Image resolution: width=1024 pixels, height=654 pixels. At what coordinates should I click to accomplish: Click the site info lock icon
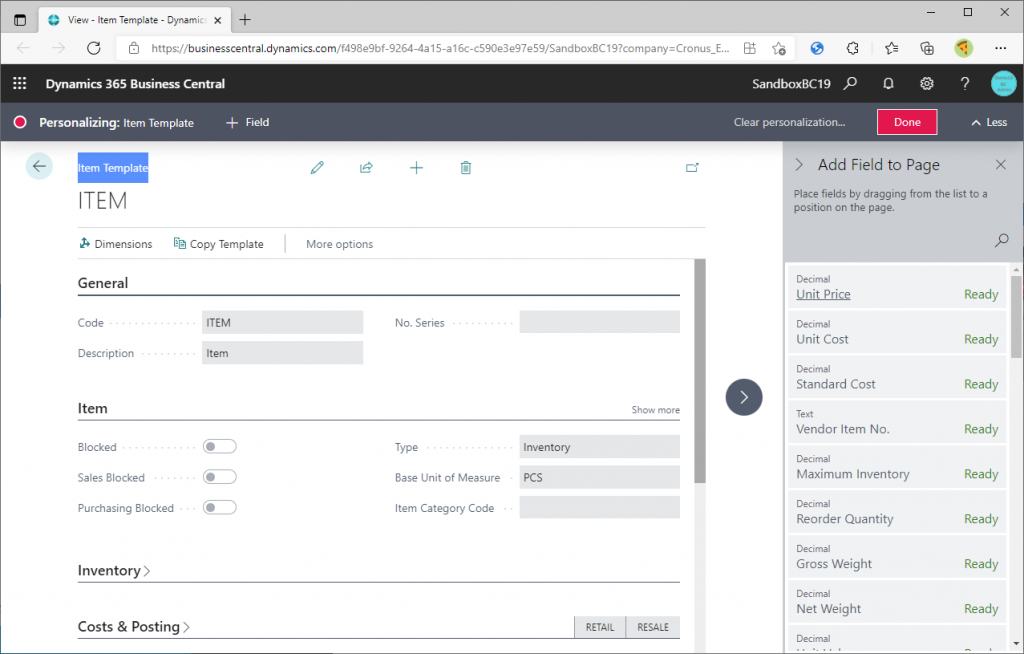(x=134, y=48)
